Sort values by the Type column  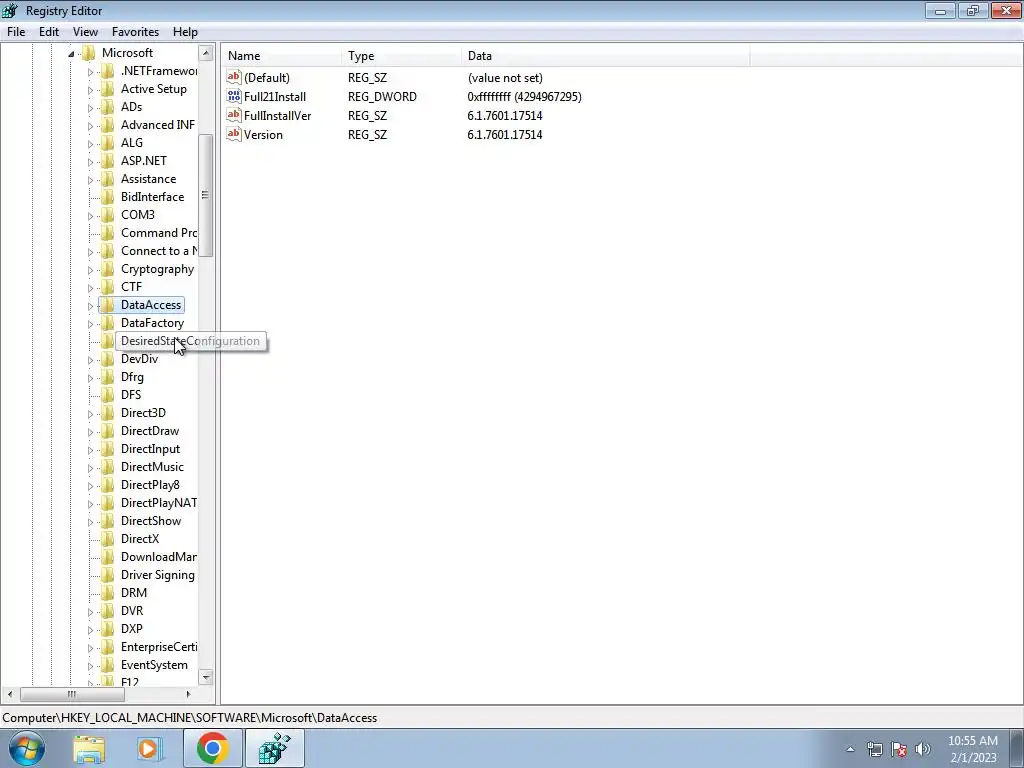[401, 56]
